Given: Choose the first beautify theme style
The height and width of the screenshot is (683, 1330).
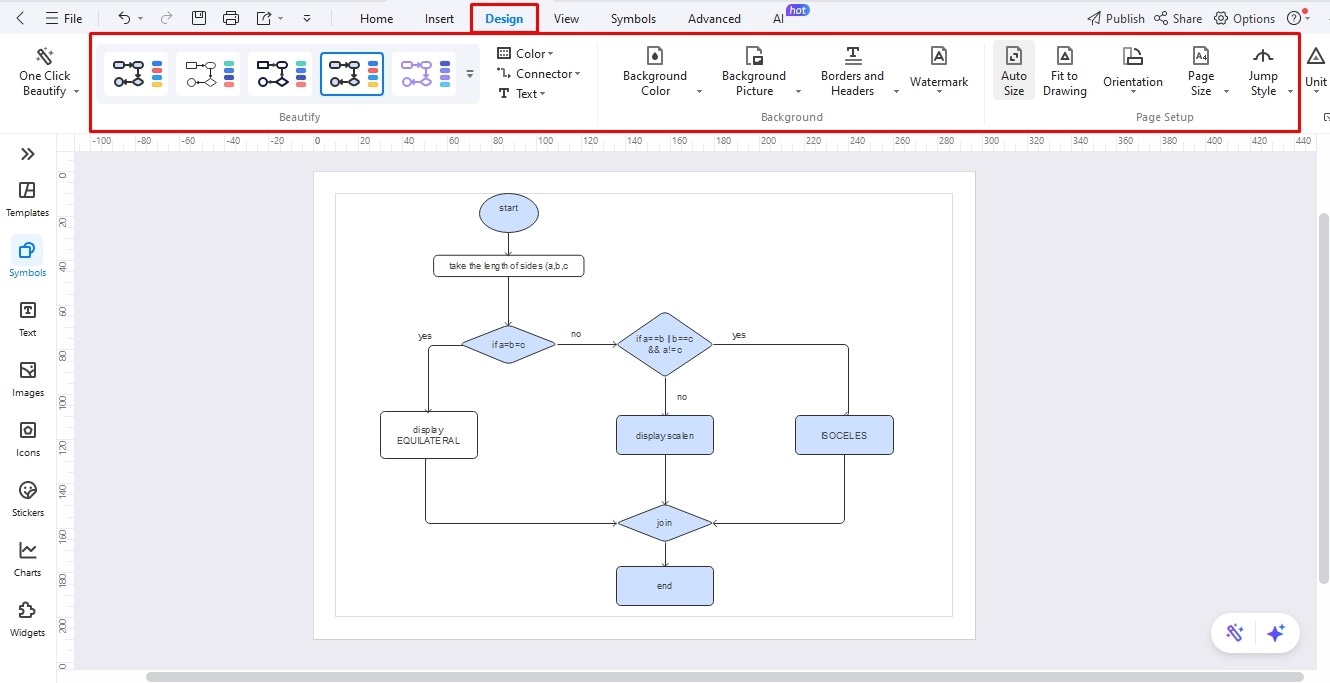Looking at the screenshot, I should tap(135, 73).
